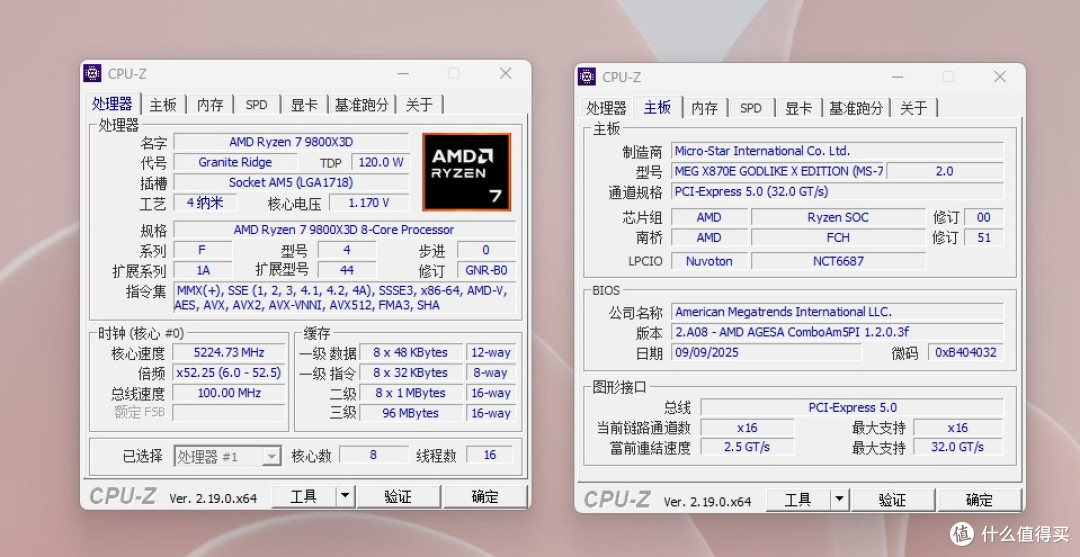Click the 96 MBytes L3 cache value

tap(411, 413)
